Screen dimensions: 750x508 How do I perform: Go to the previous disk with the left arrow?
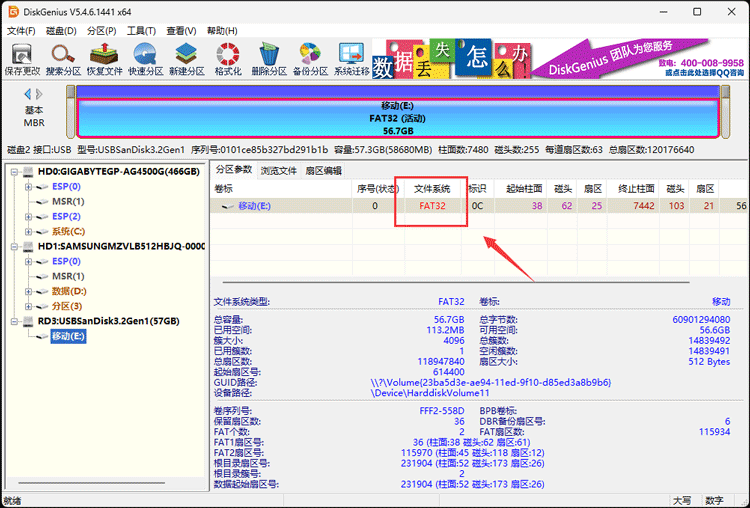pos(28,94)
